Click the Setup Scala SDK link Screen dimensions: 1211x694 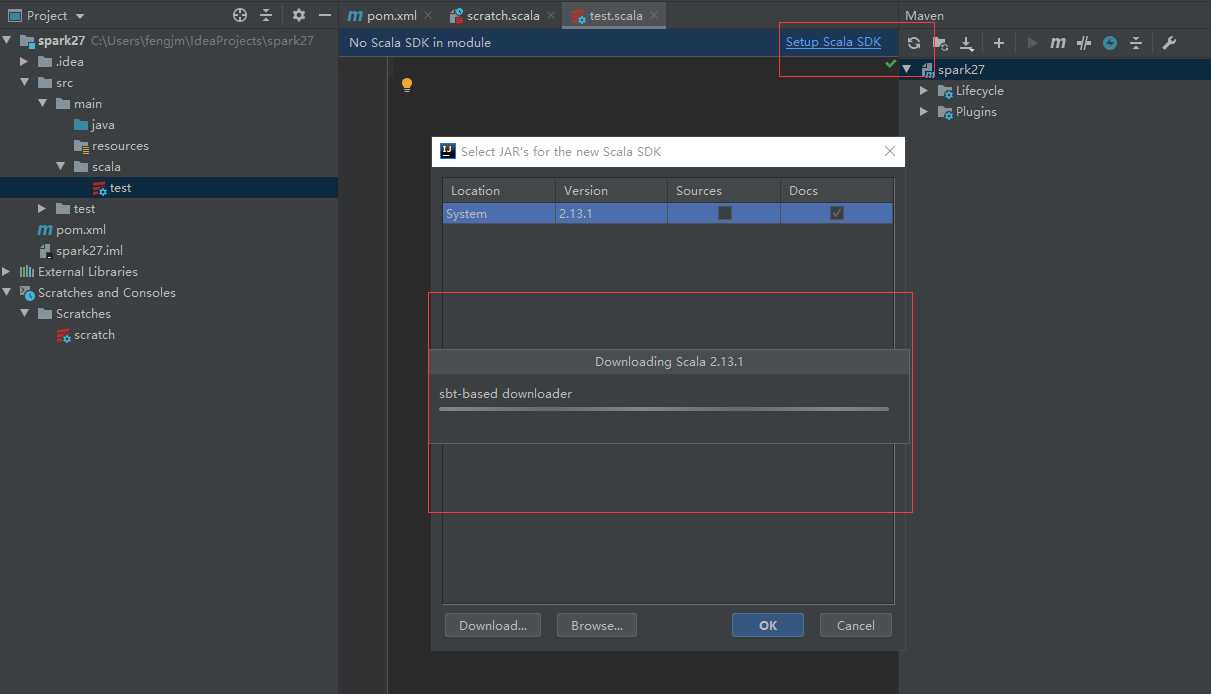pos(833,42)
